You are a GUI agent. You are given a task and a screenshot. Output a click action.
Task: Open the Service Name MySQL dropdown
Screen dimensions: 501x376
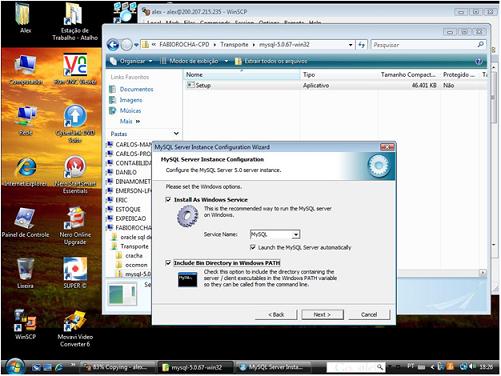[x=296, y=235]
